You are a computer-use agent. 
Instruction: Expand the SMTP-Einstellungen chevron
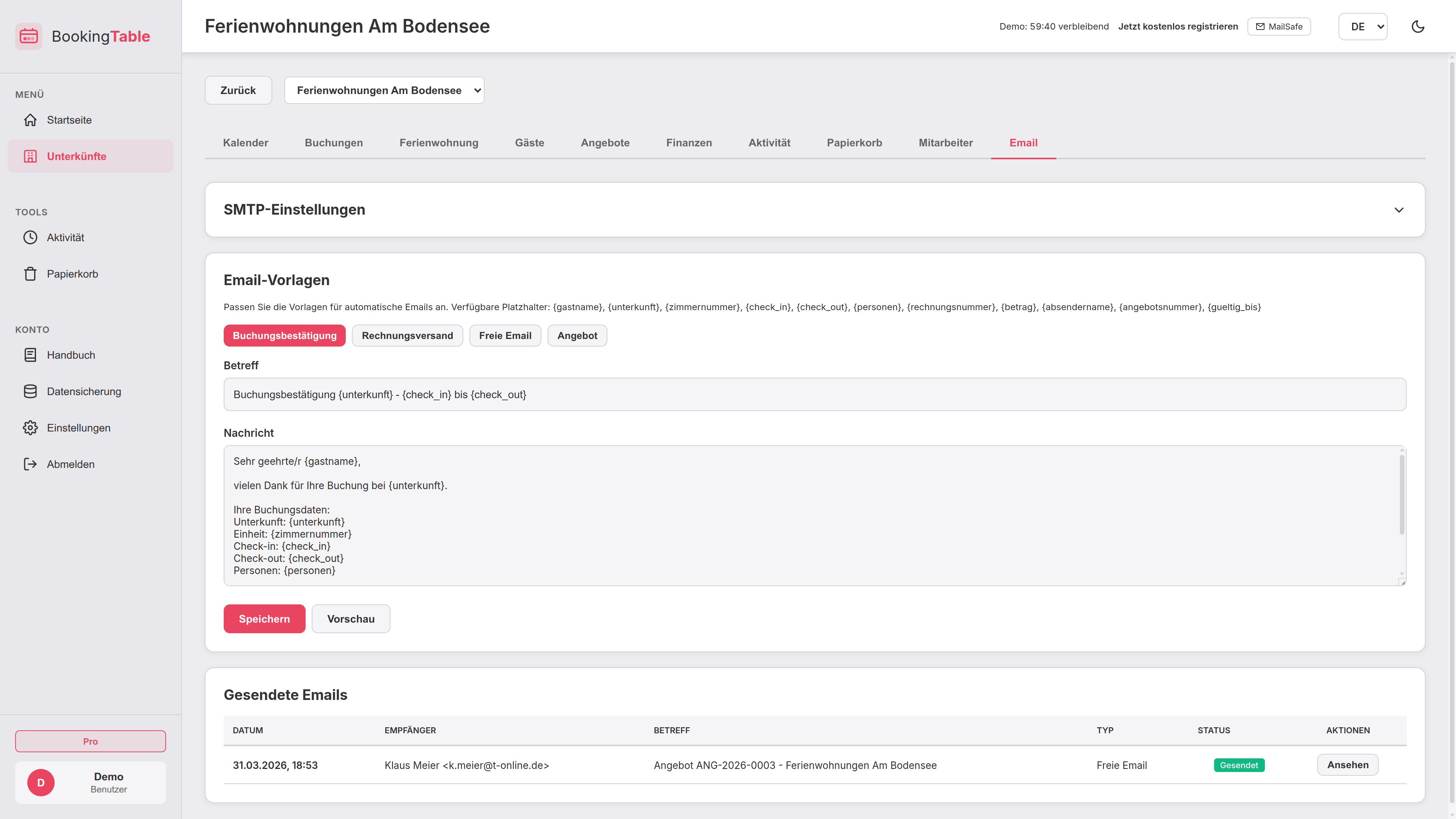(x=1399, y=210)
